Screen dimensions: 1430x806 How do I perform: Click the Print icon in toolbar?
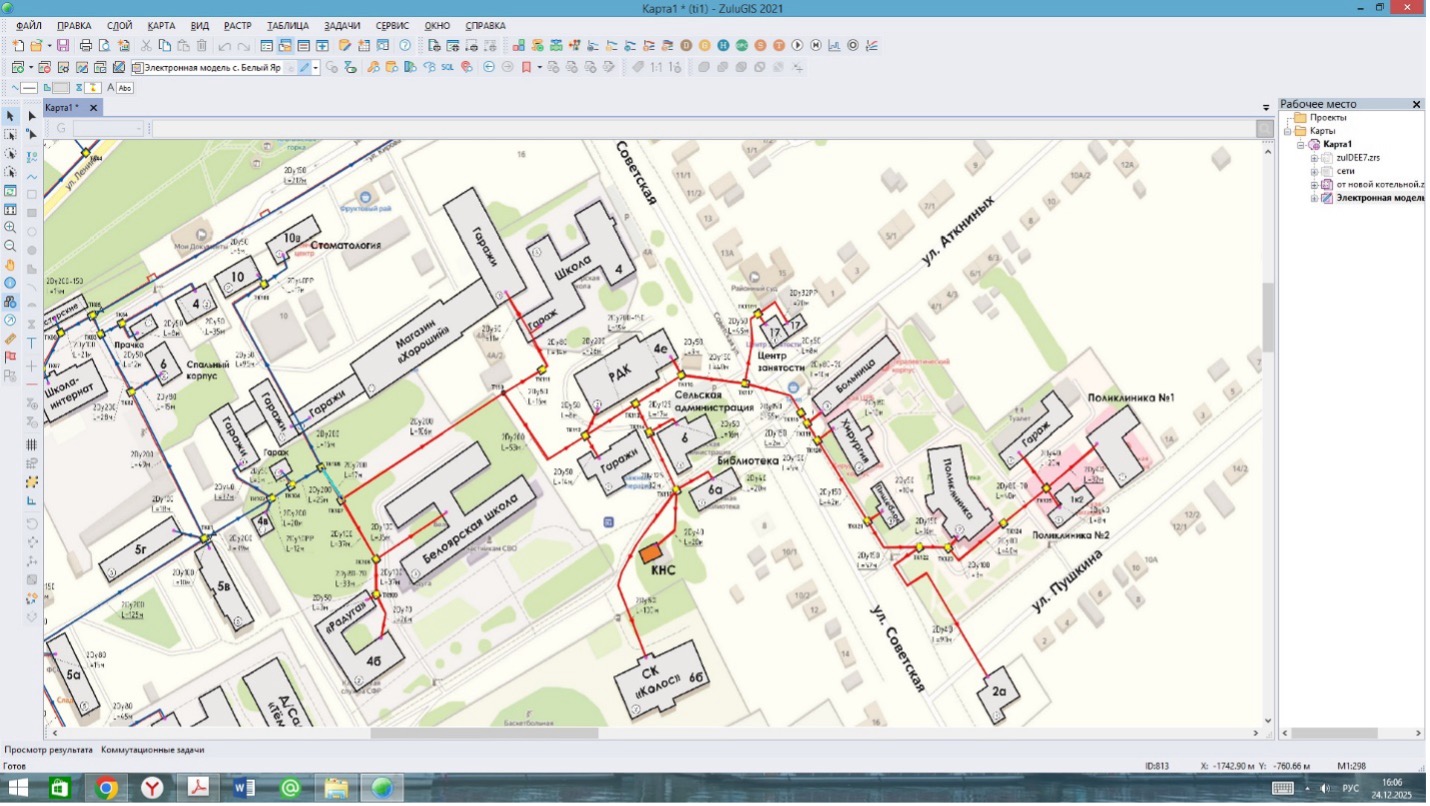(86, 46)
